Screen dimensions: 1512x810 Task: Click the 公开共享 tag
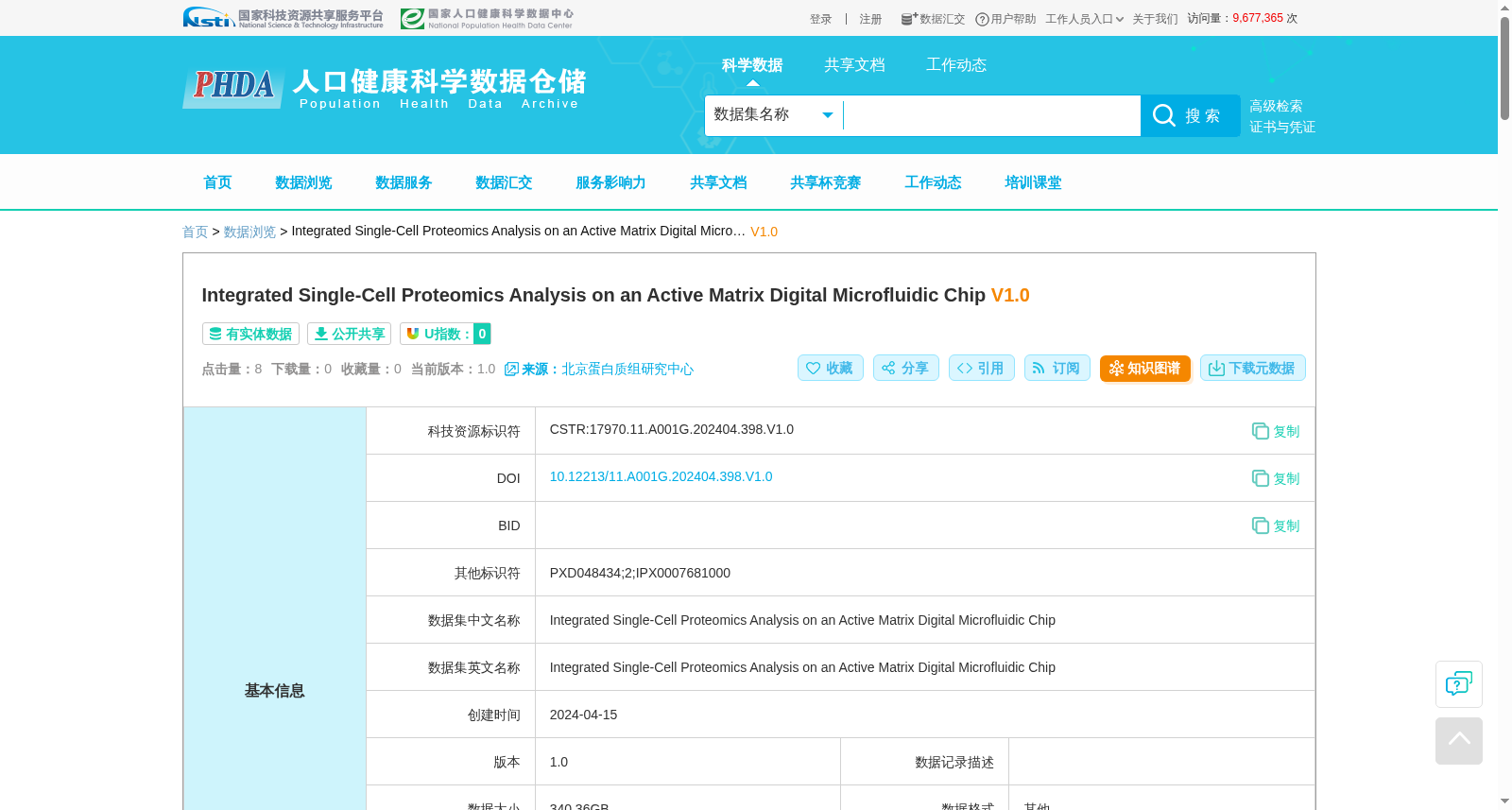(x=349, y=334)
